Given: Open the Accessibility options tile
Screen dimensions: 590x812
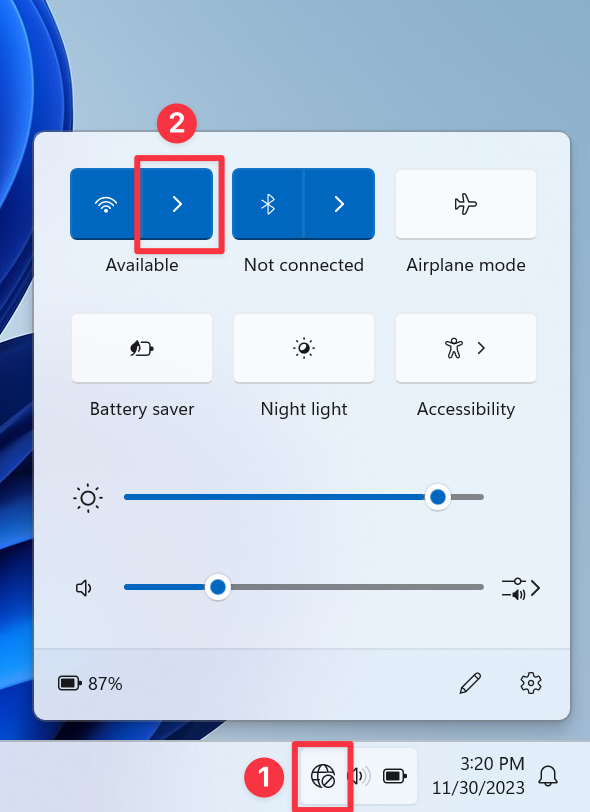Looking at the screenshot, I should pos(466,348).
